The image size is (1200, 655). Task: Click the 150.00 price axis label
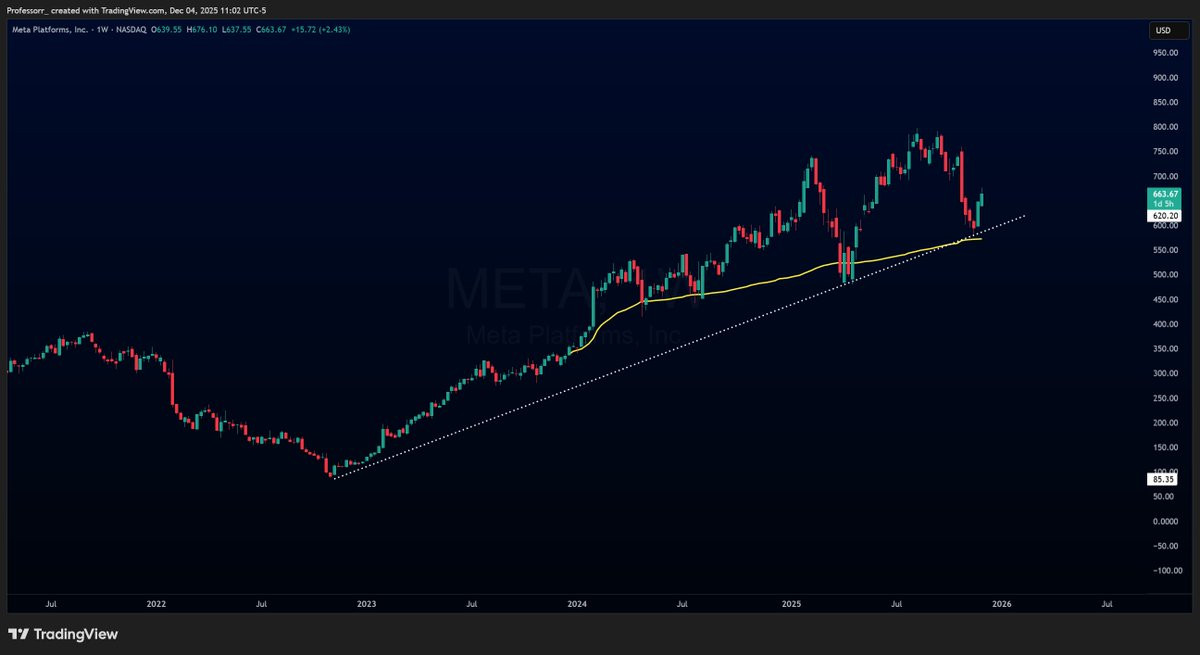[x=1165, y=448]
